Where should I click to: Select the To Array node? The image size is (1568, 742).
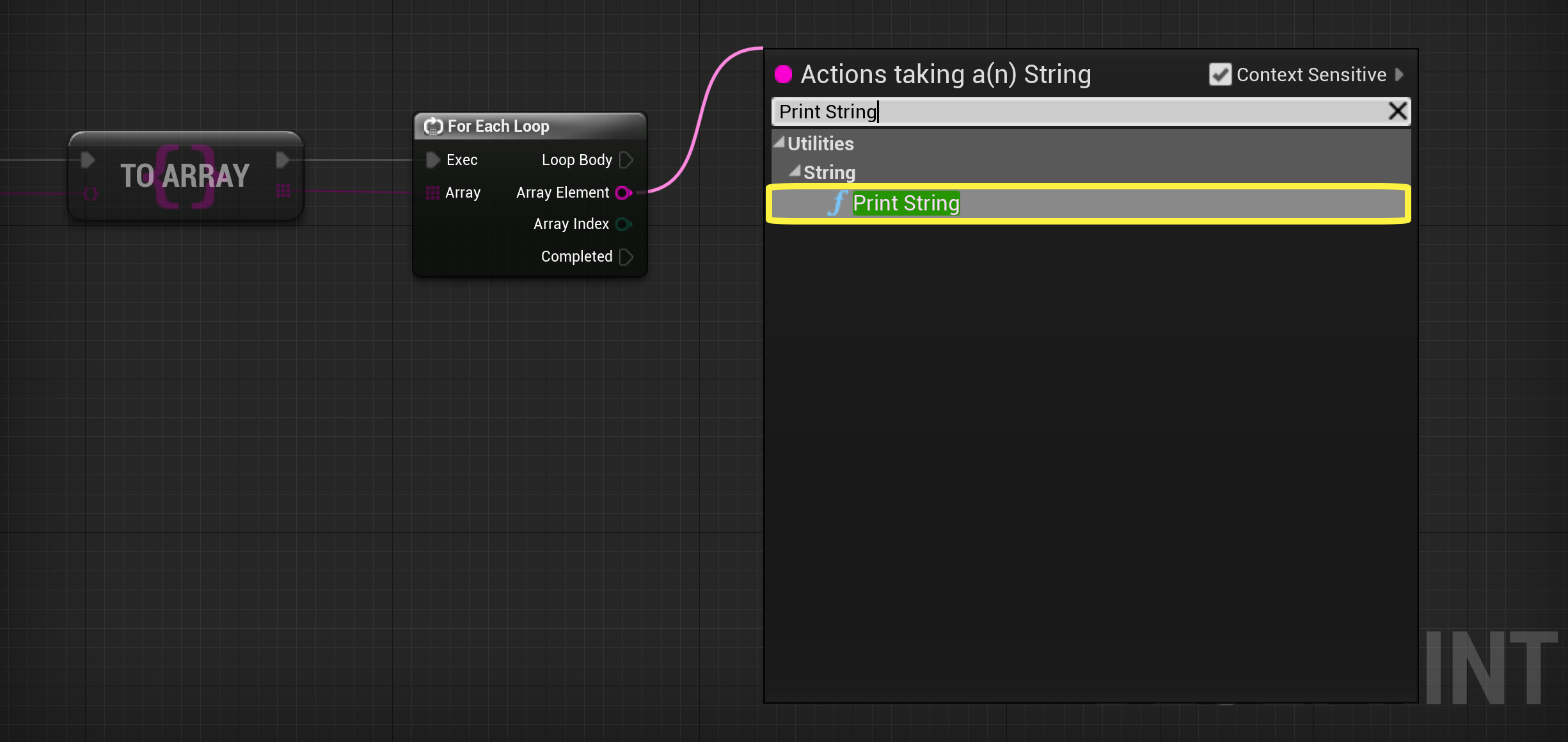[185, 176]
